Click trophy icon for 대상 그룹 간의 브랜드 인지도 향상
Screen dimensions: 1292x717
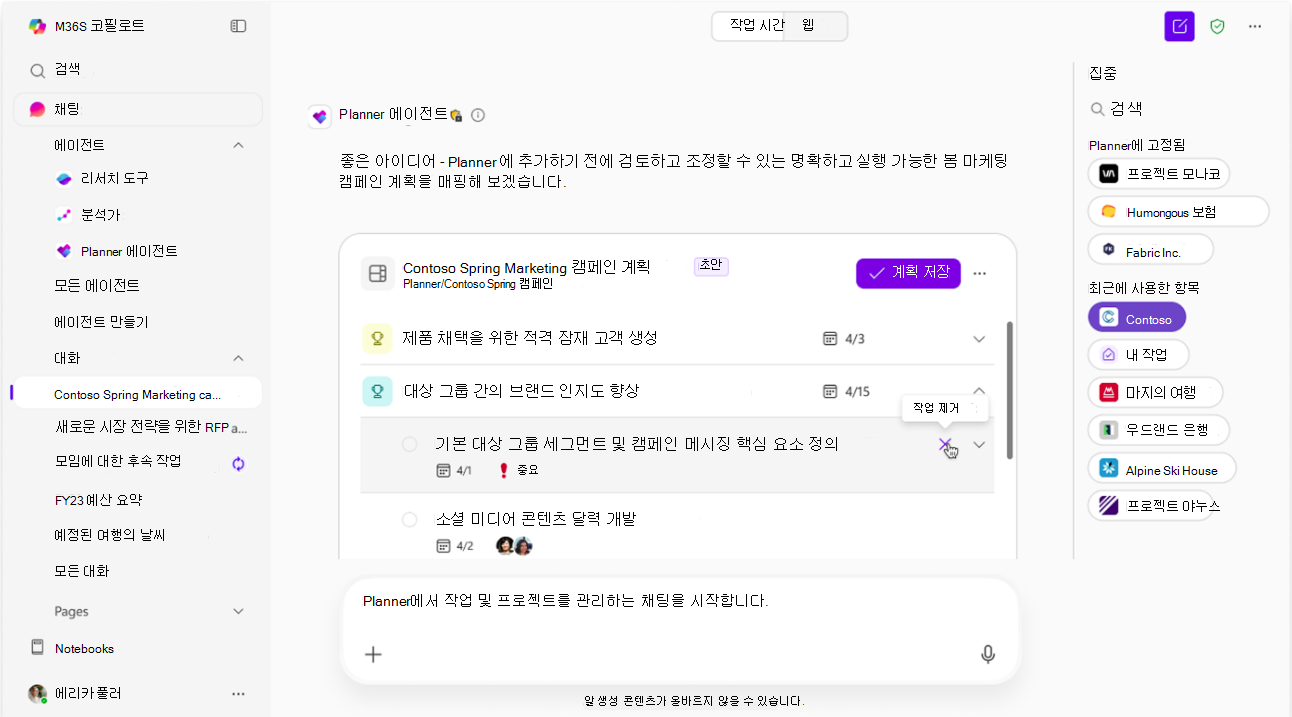pos(377,391)
